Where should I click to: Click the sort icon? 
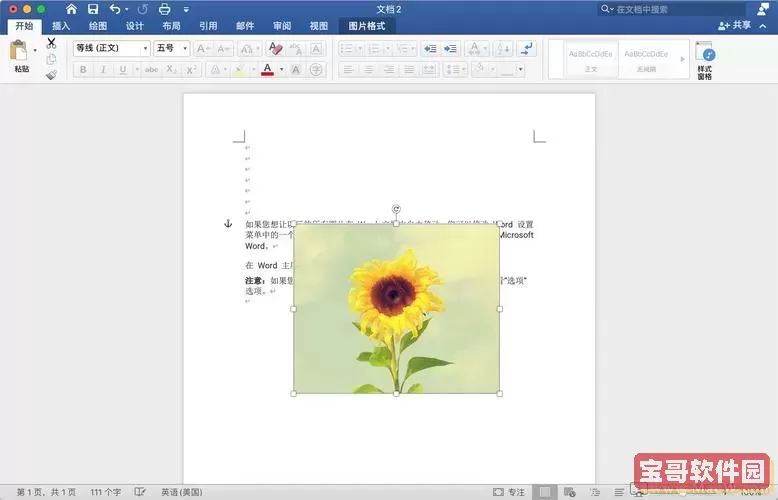click(x=503, y=49)
